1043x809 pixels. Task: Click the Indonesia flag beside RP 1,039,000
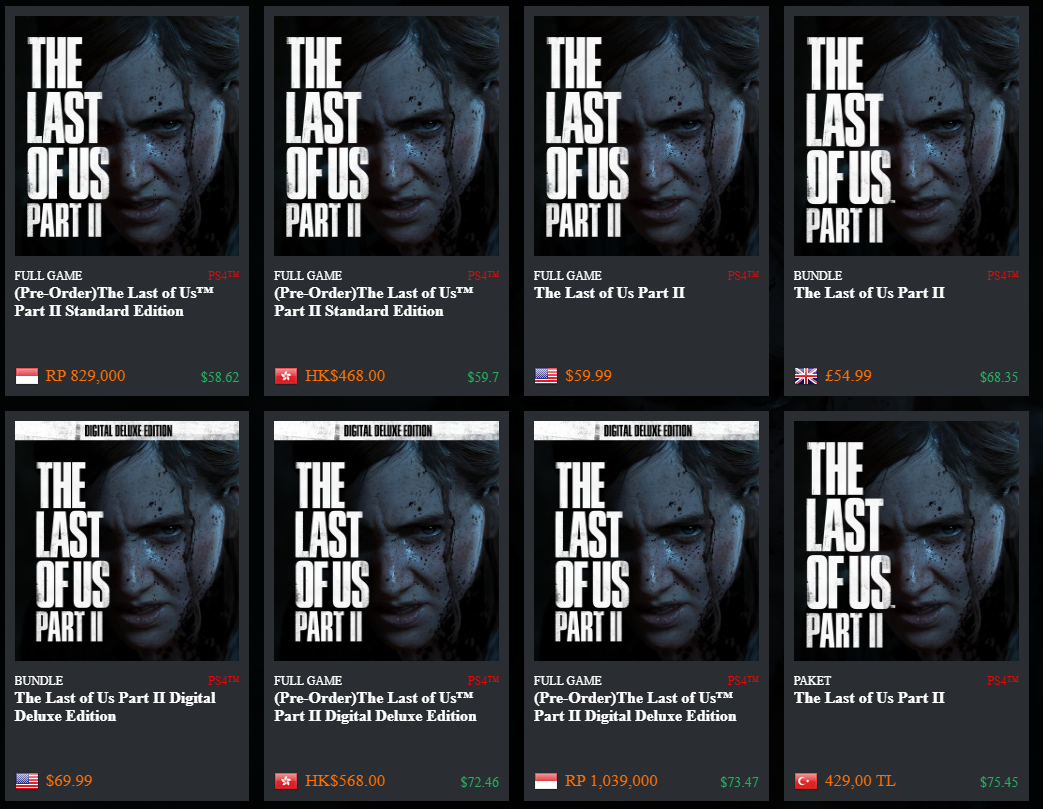click(546, 781)
